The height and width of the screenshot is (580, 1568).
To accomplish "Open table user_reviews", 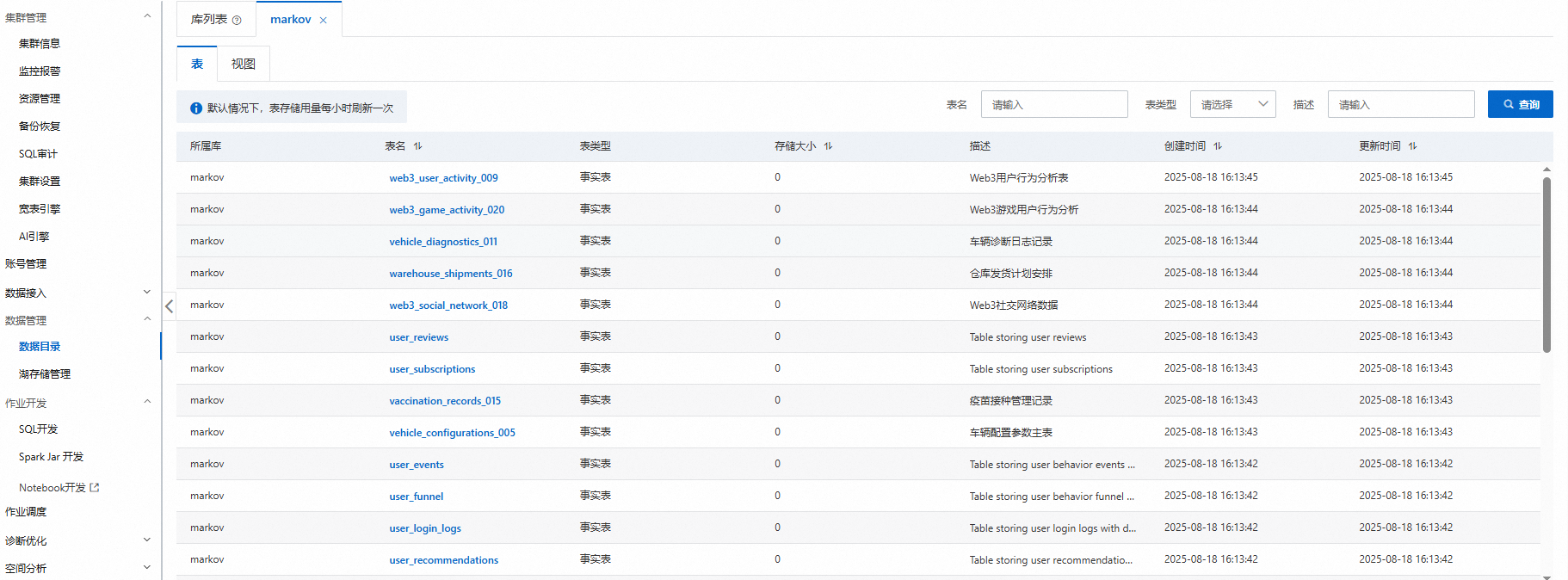I will [418, 337].
